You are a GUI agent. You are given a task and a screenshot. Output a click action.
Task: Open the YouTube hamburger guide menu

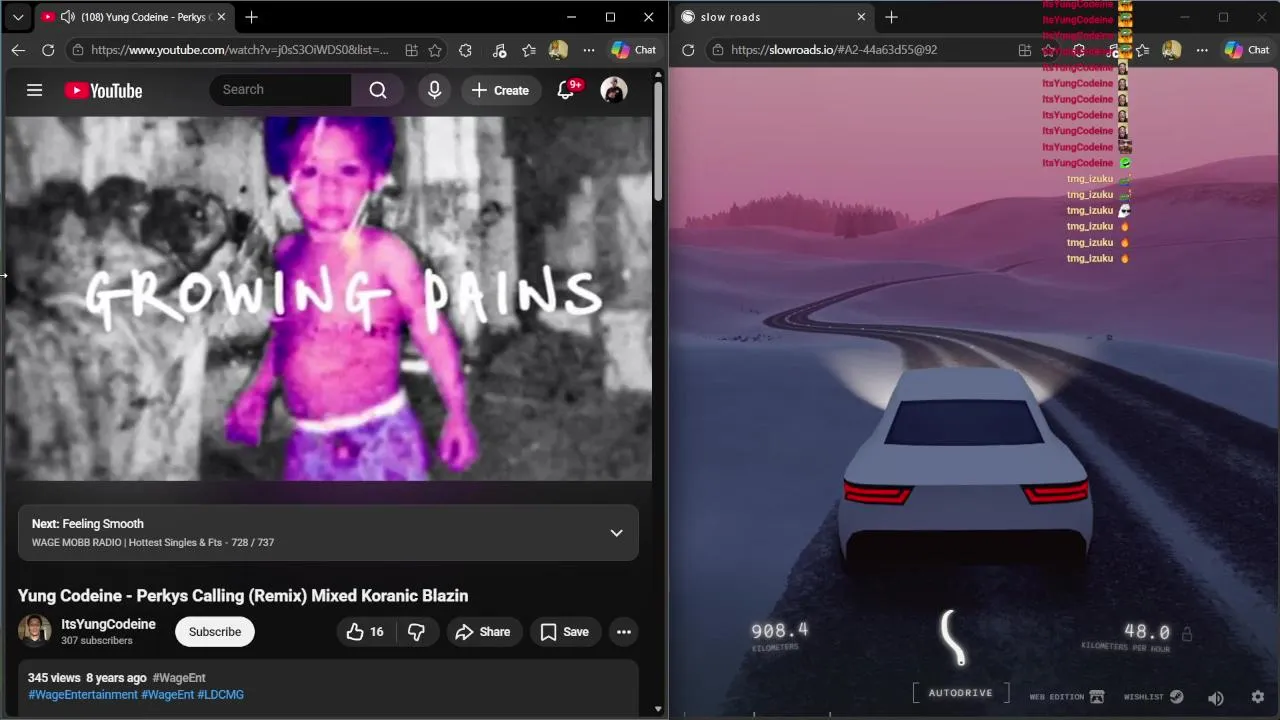pyautogui.click(x=34, y=90)
